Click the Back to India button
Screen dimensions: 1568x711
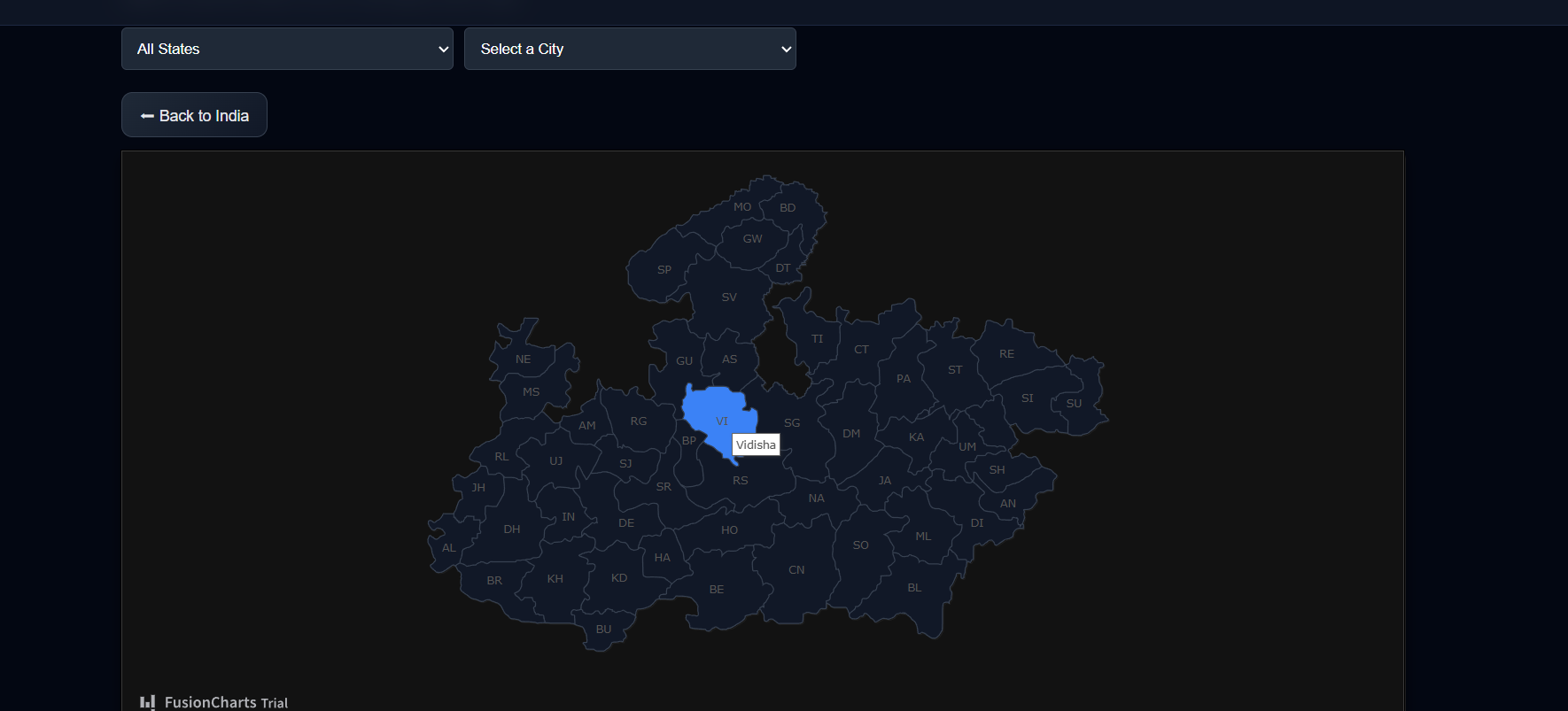tap(194, 115)
